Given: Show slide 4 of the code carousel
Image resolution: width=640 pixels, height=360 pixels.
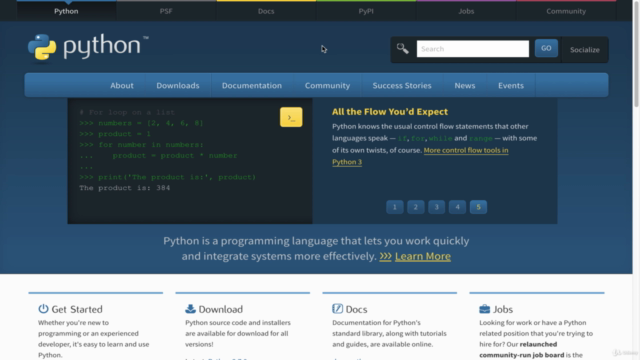Looking at the screenshot, I should 458,207.
